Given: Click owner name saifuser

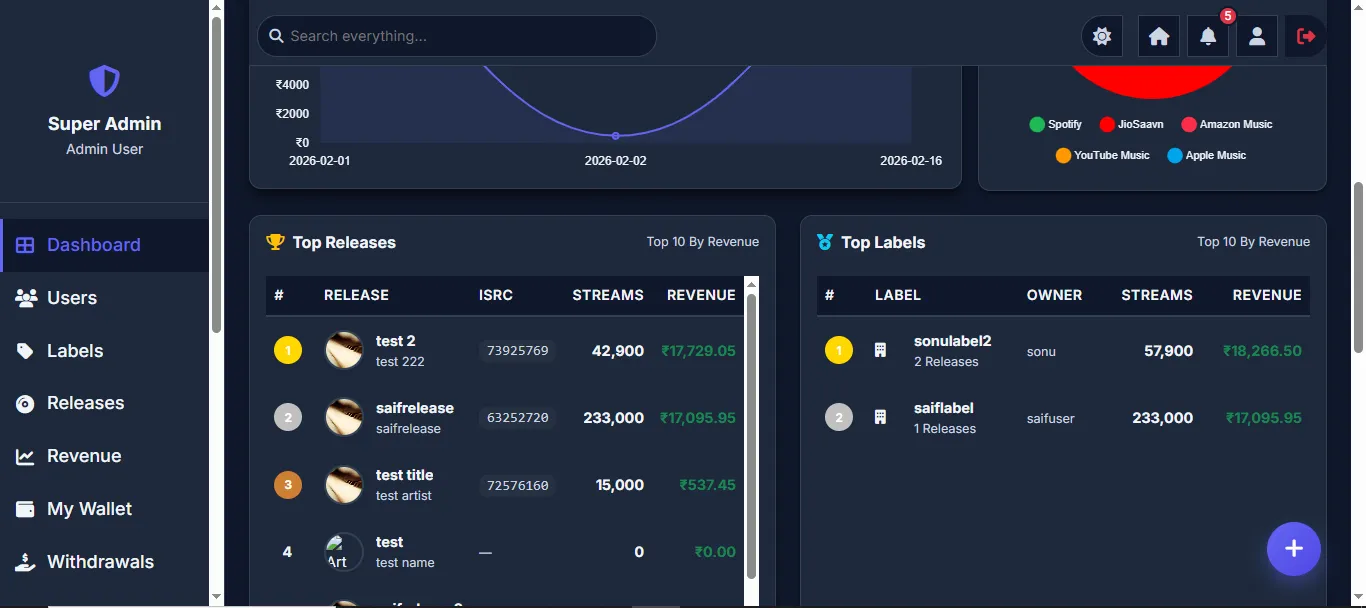Looking at the screenshot, I should pos(1051,418).
